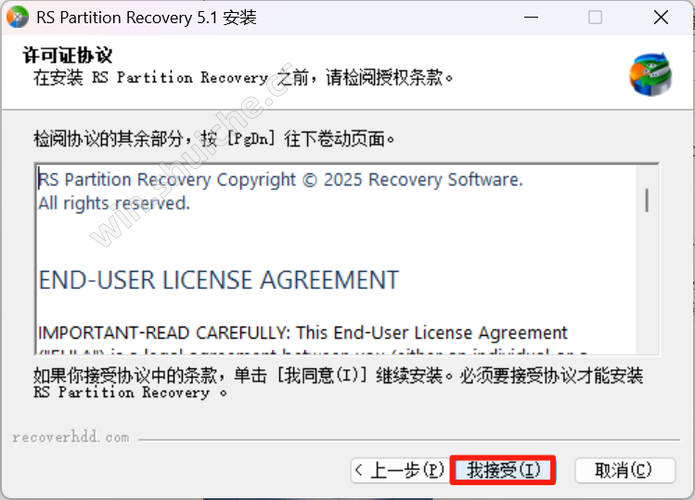The image size is (695, 500).
Task: Click the window title 'RS Partition Recovery 5.1 安装'
Action: pos(146,18)
